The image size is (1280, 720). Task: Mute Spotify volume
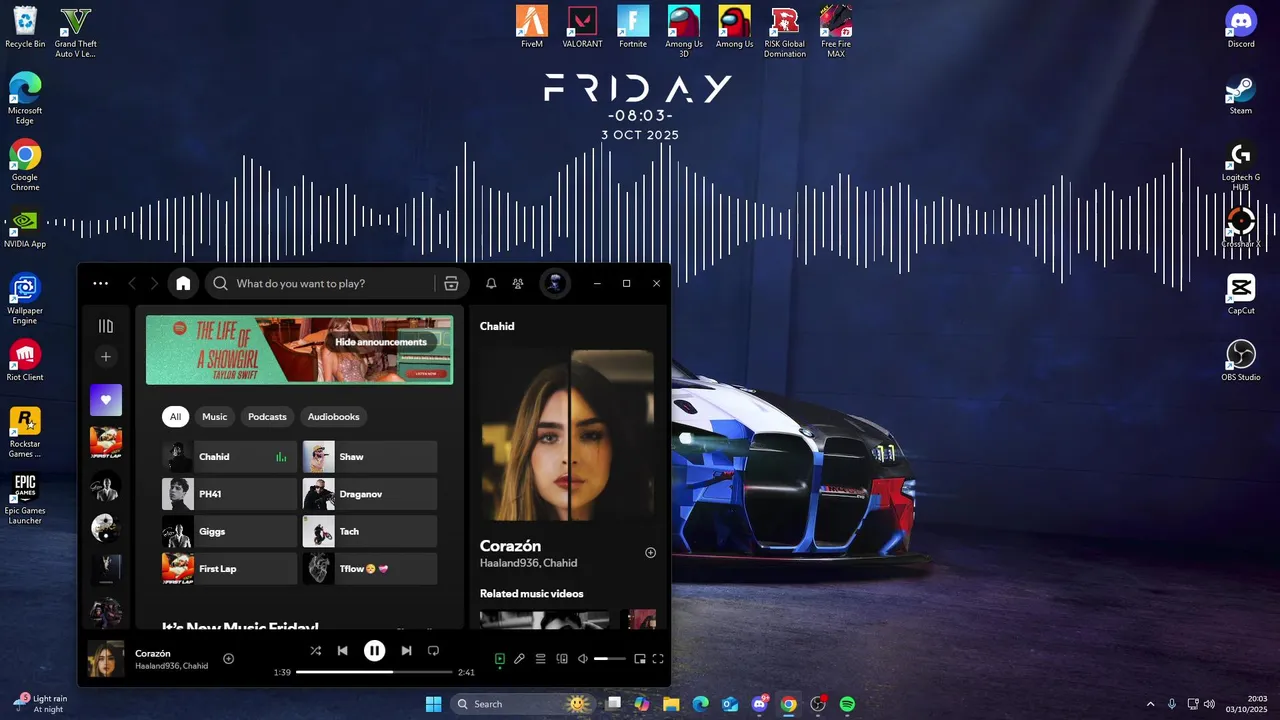pos(583,659)
